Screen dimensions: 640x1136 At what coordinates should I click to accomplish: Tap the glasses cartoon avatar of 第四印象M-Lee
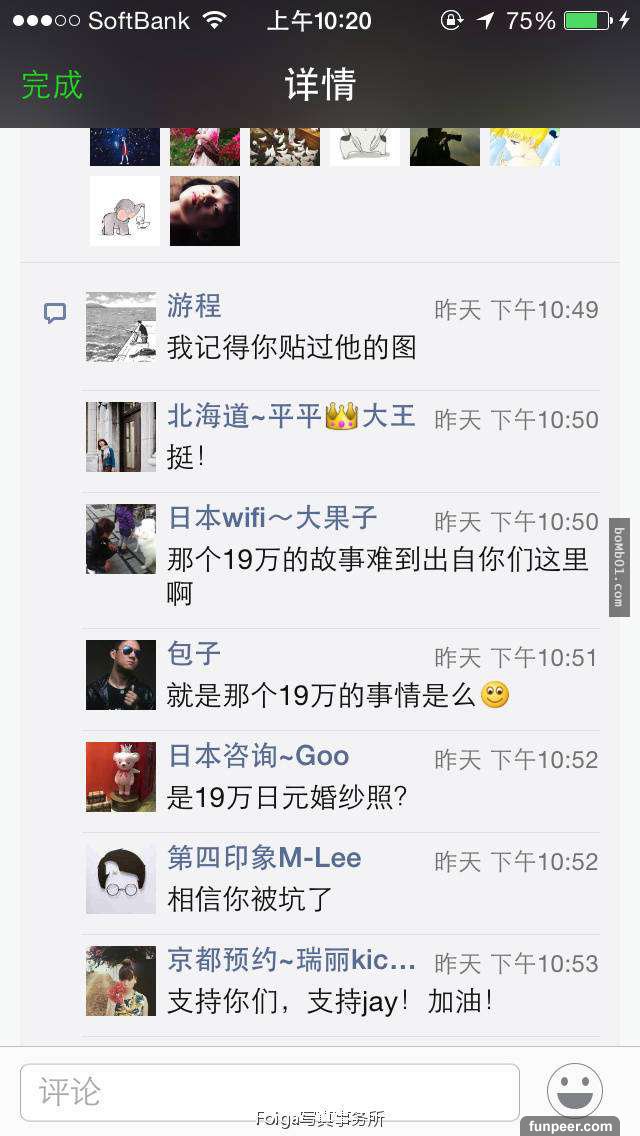click(121, 879)
